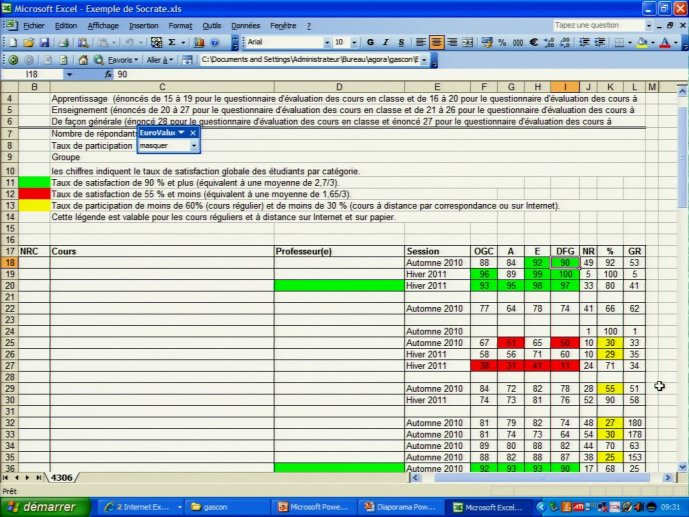Screen dimensions: 689x517
Task: Open the address path dropdown arrow
Action: pyautogui.click(x=424, y=60)
